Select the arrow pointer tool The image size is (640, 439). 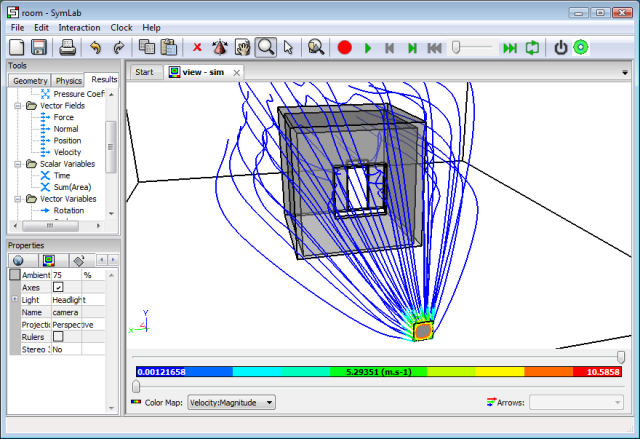tap(288, 47)
